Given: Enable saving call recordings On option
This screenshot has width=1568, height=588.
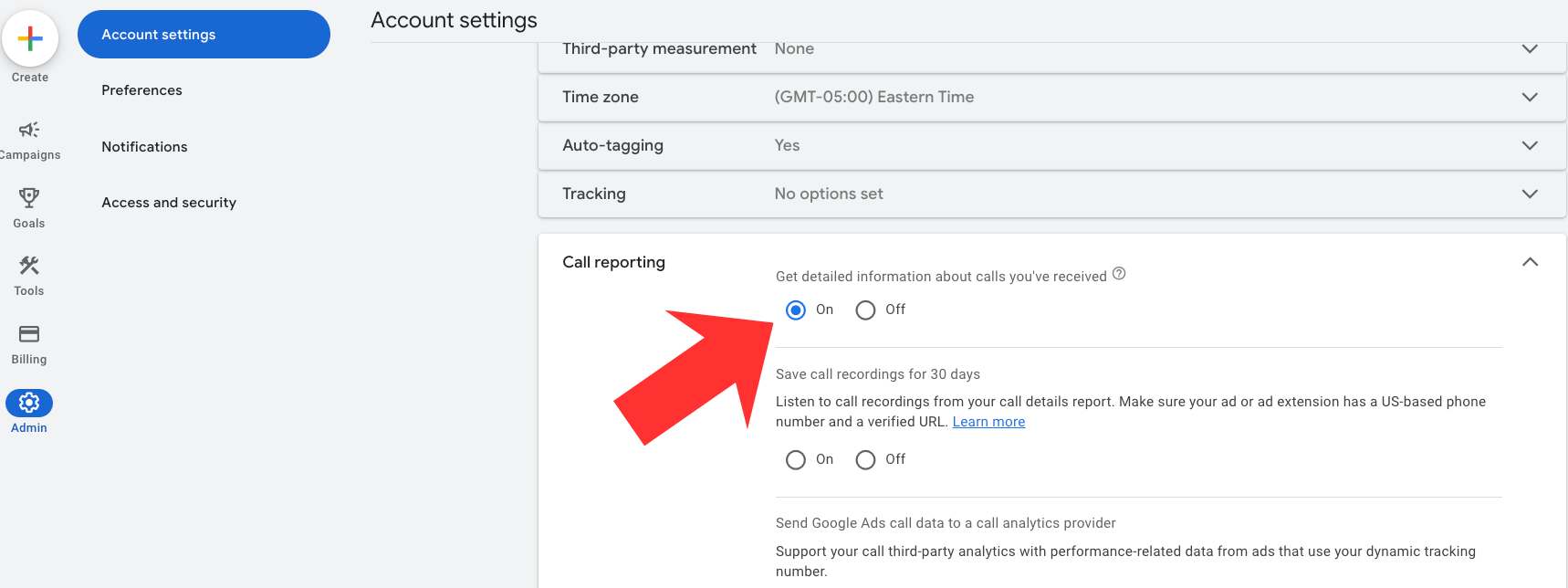Looking at the screenshot, I should [x=796, y=460].
